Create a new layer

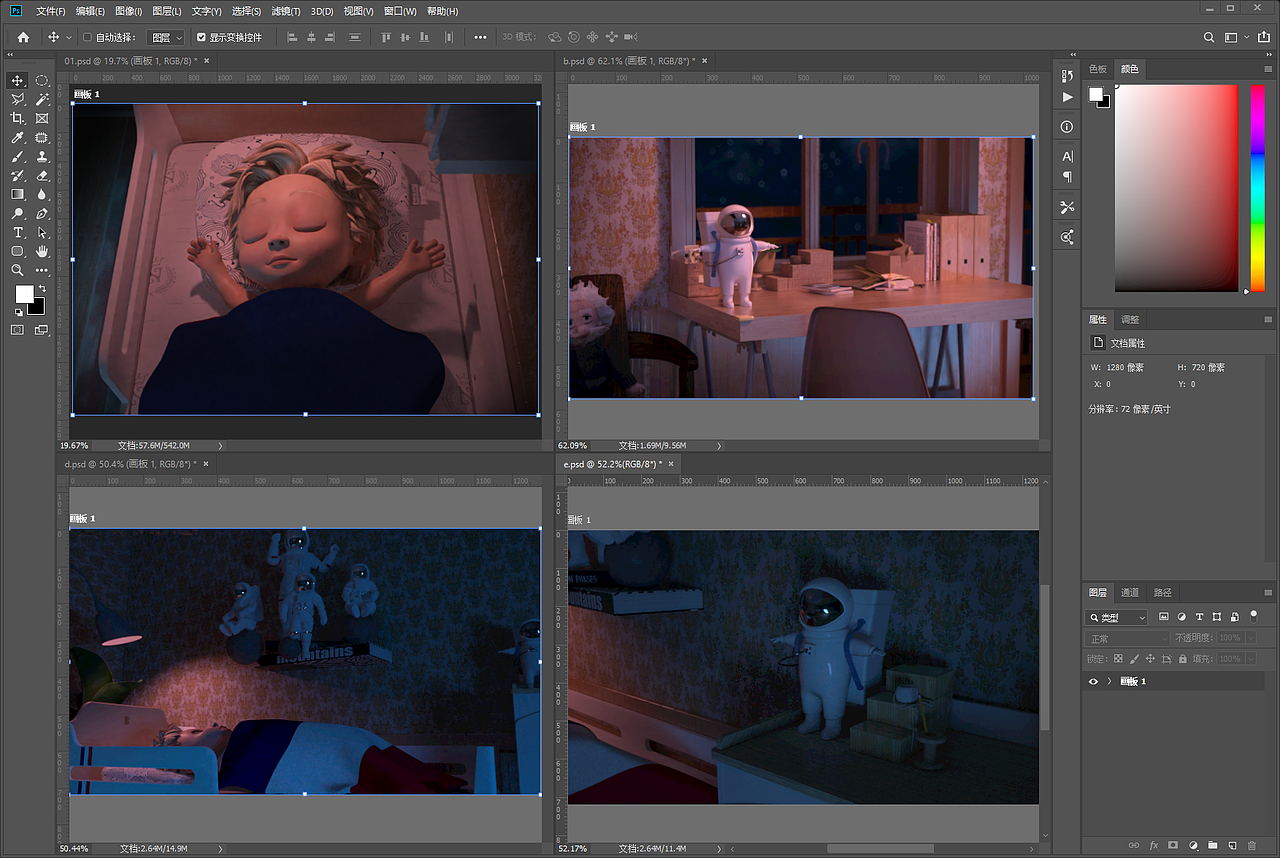1232,846
